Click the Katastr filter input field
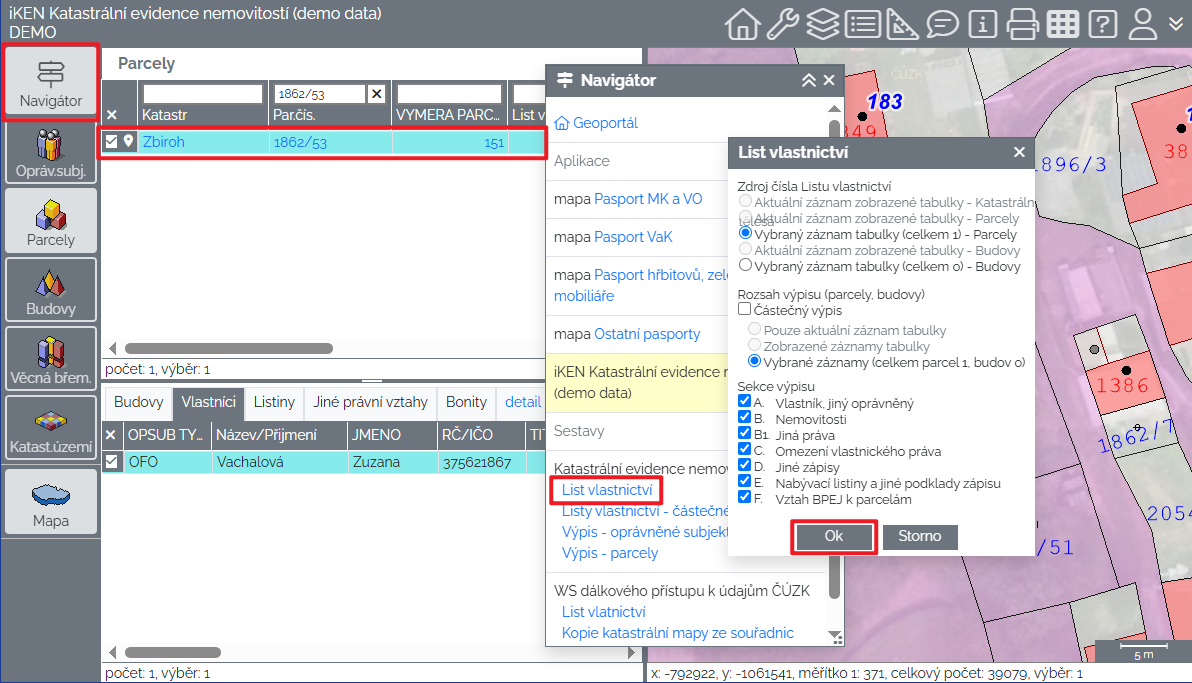The height and width of the screenshot is (683, 1192). pyautogui.click(x=202, y=94)
